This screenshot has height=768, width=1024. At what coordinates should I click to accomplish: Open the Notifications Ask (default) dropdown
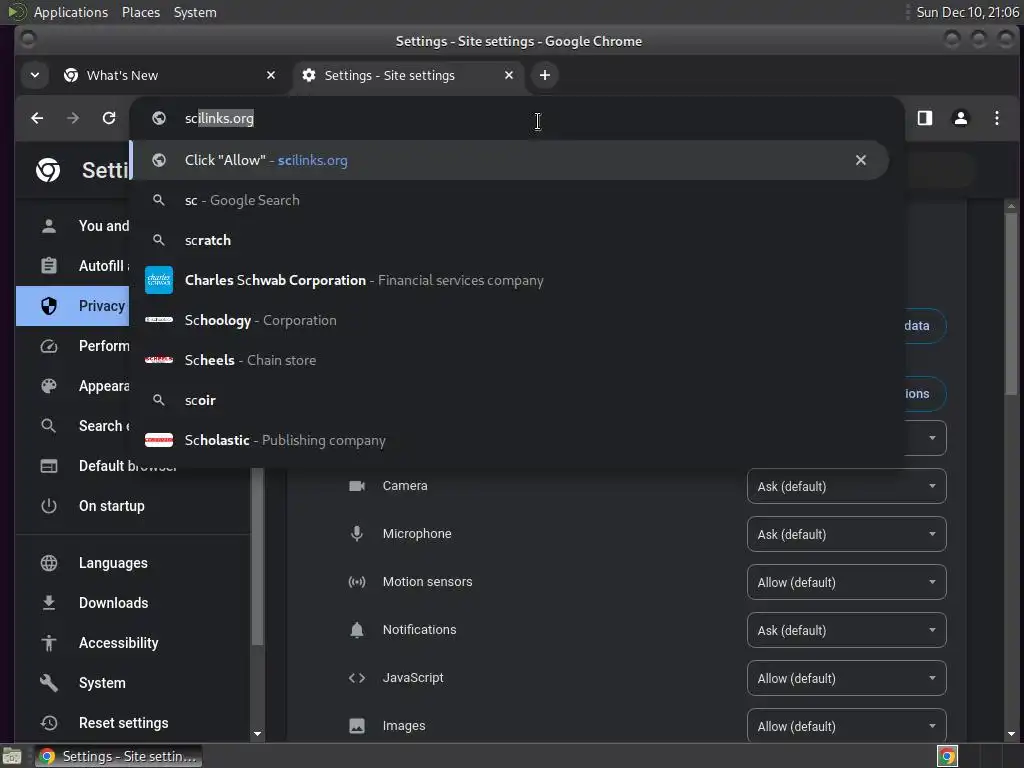tap(846, 630)
